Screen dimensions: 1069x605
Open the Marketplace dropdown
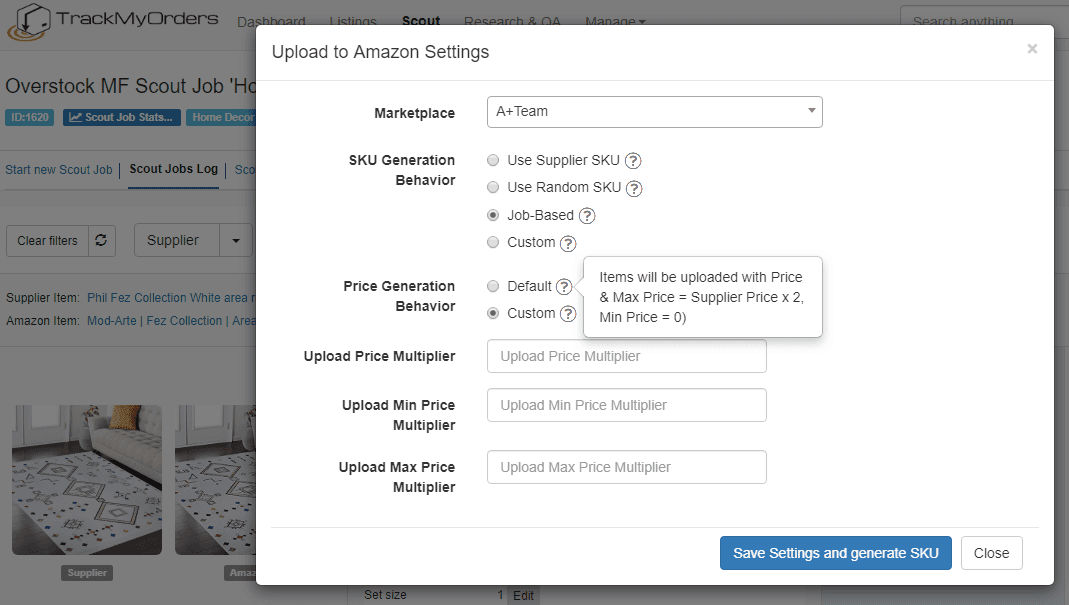(x=654, y=111)
